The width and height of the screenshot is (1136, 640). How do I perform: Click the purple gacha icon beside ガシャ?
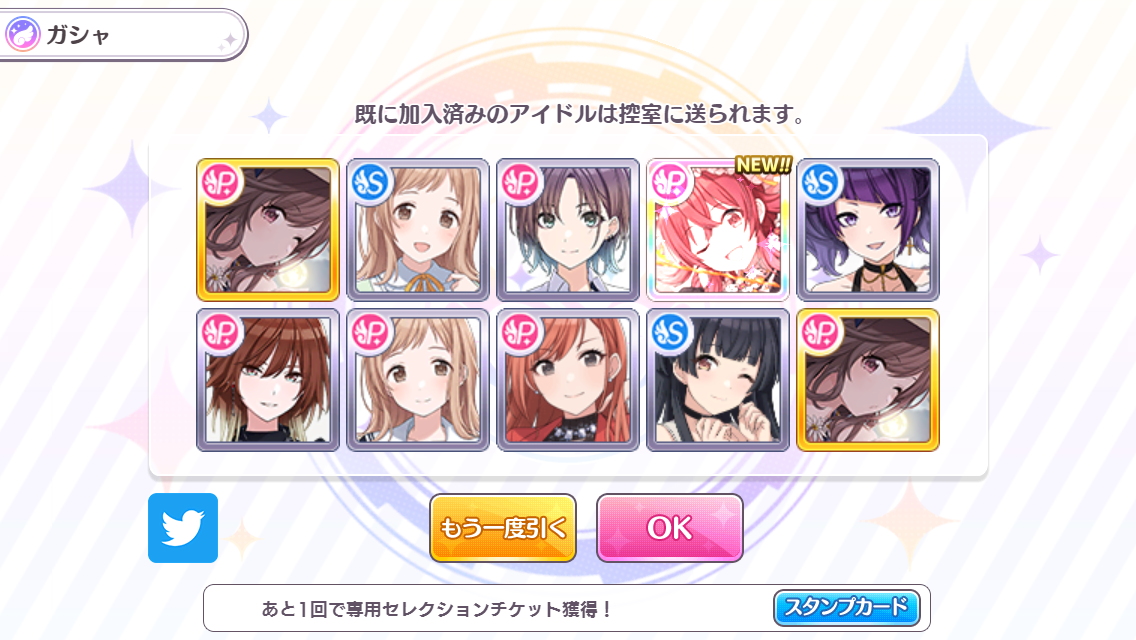(22, 35)
